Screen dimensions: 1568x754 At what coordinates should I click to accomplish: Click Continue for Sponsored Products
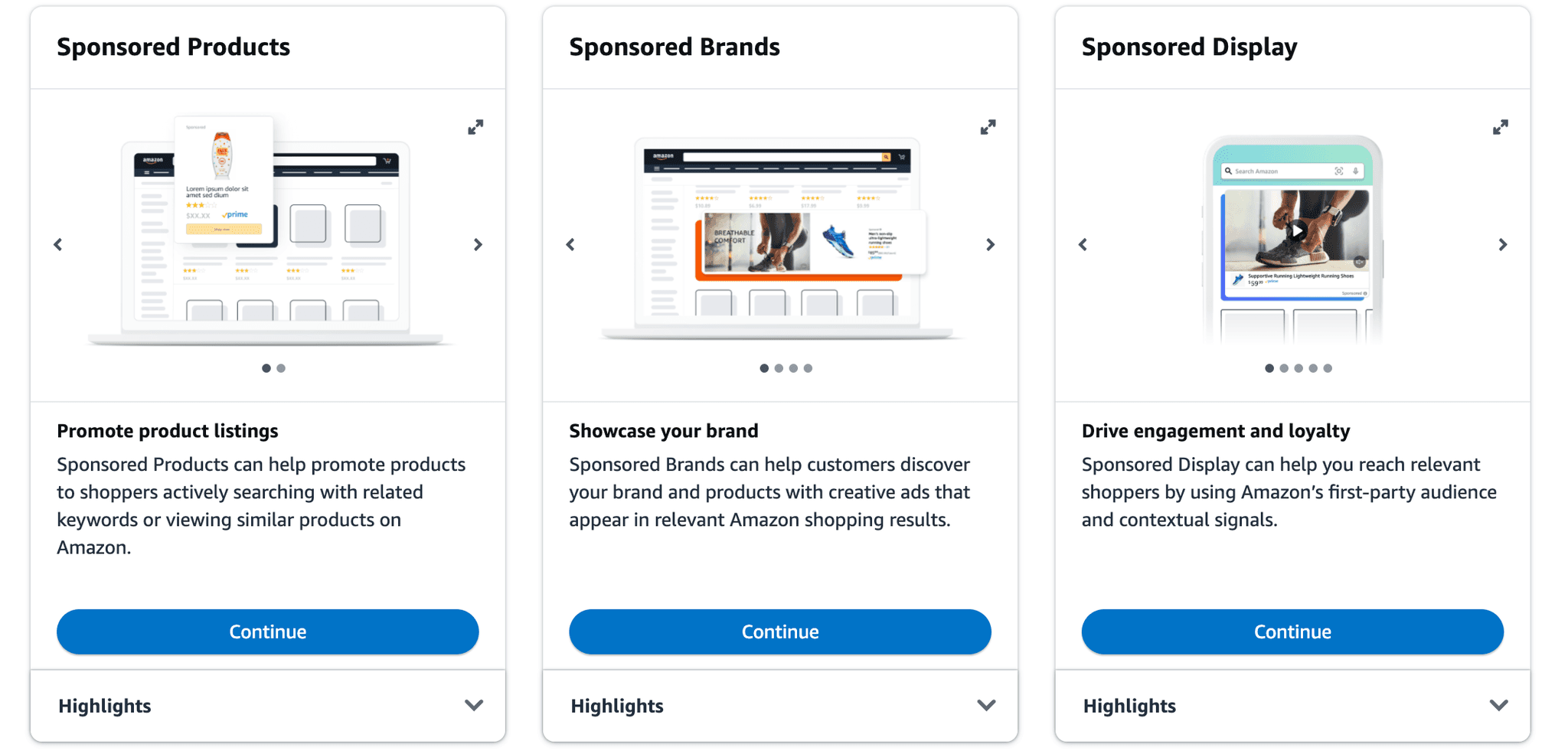[x=267, y=632]
